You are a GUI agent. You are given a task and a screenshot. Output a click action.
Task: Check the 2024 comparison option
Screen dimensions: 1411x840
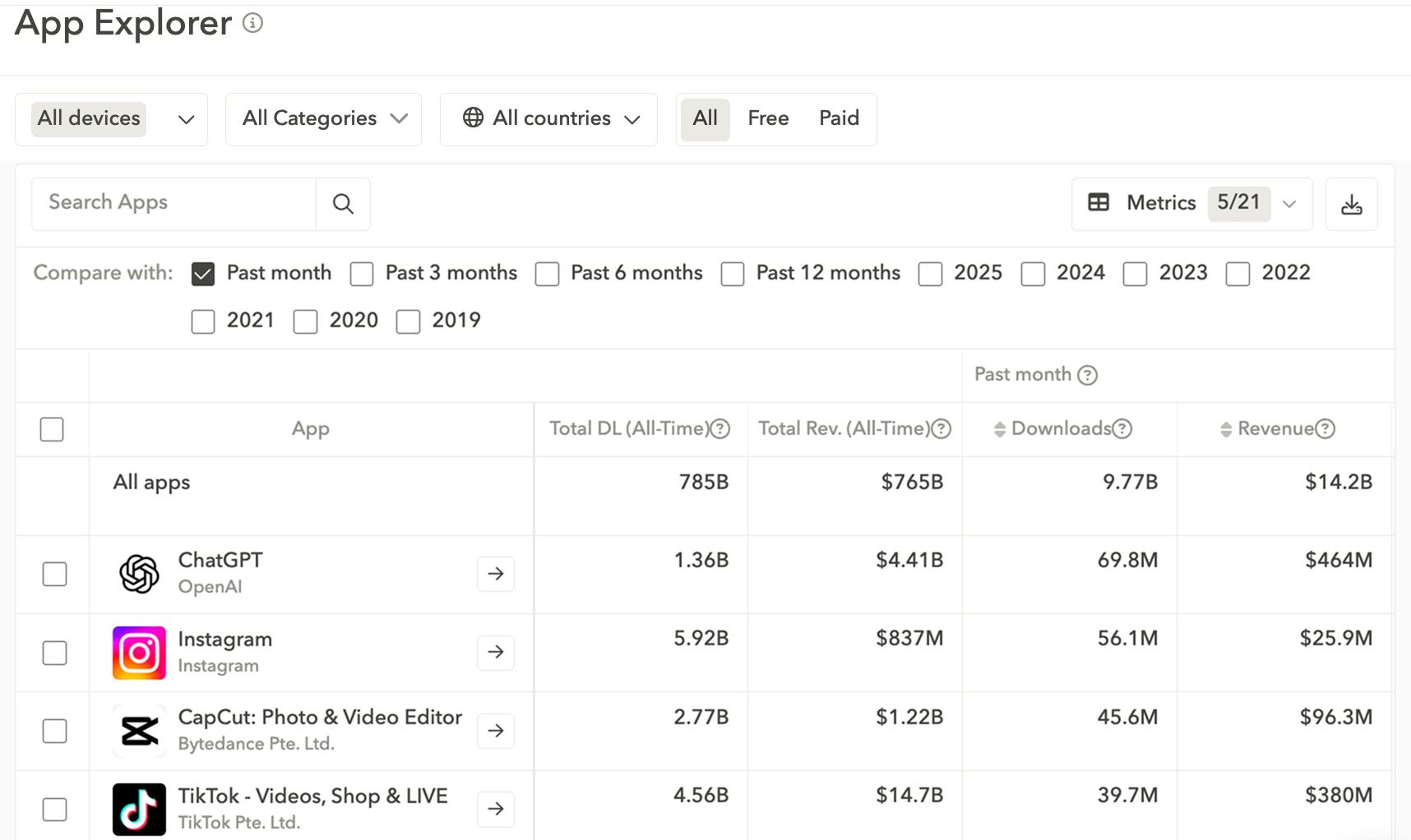pyautogui.click(x=1033, y=274)
